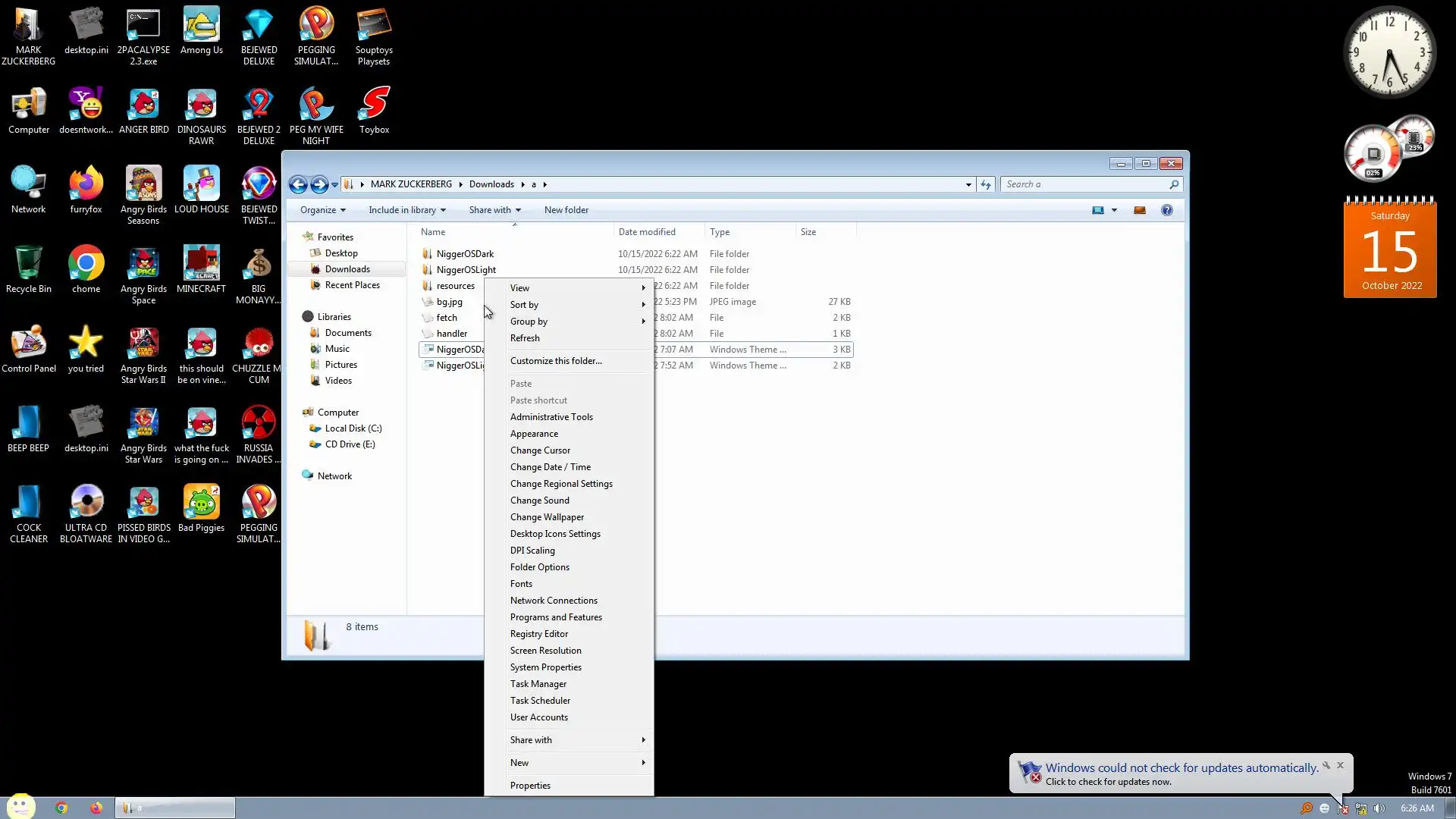Click the New folder button
This screenshot has height=819, width=1456.
click(x=566, y=210)
